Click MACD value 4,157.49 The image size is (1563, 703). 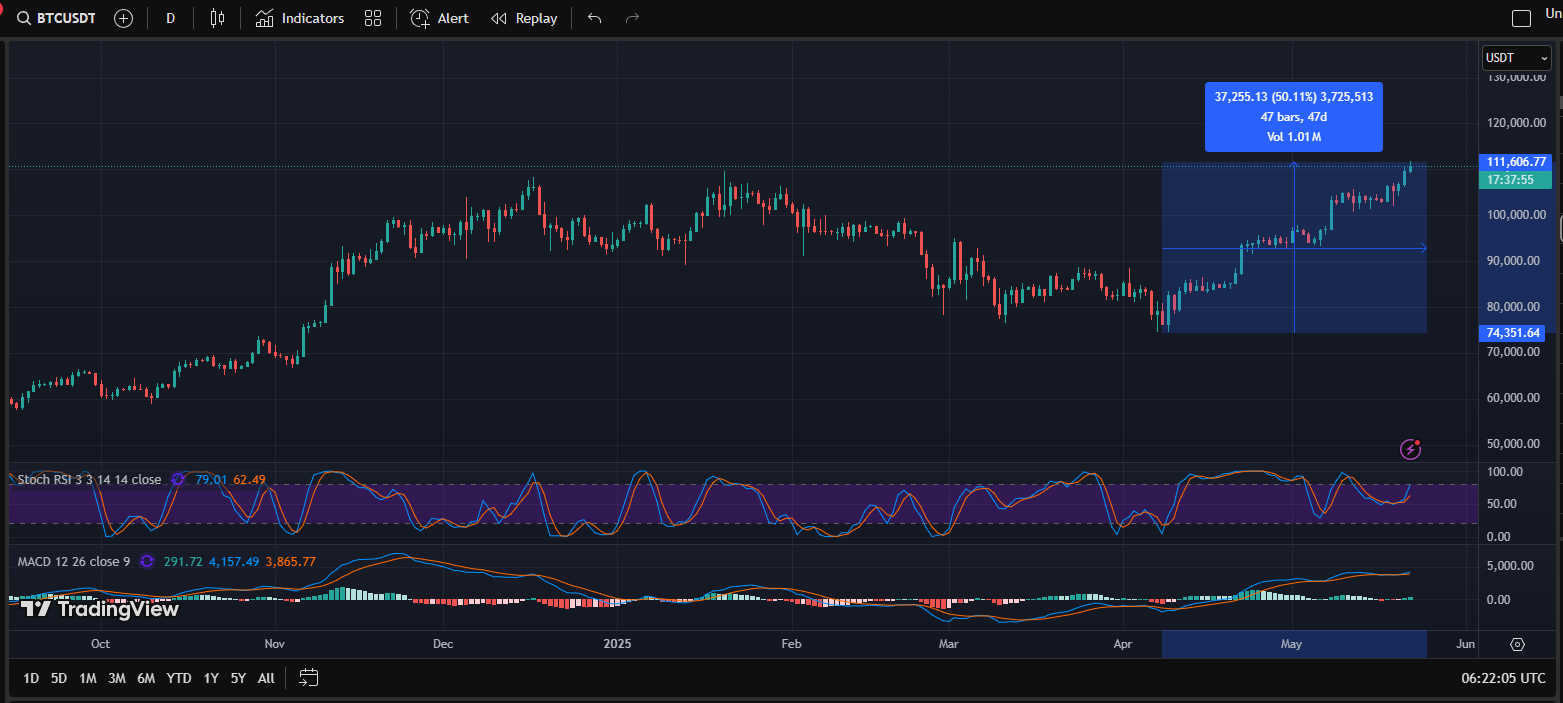pos(234,562)
